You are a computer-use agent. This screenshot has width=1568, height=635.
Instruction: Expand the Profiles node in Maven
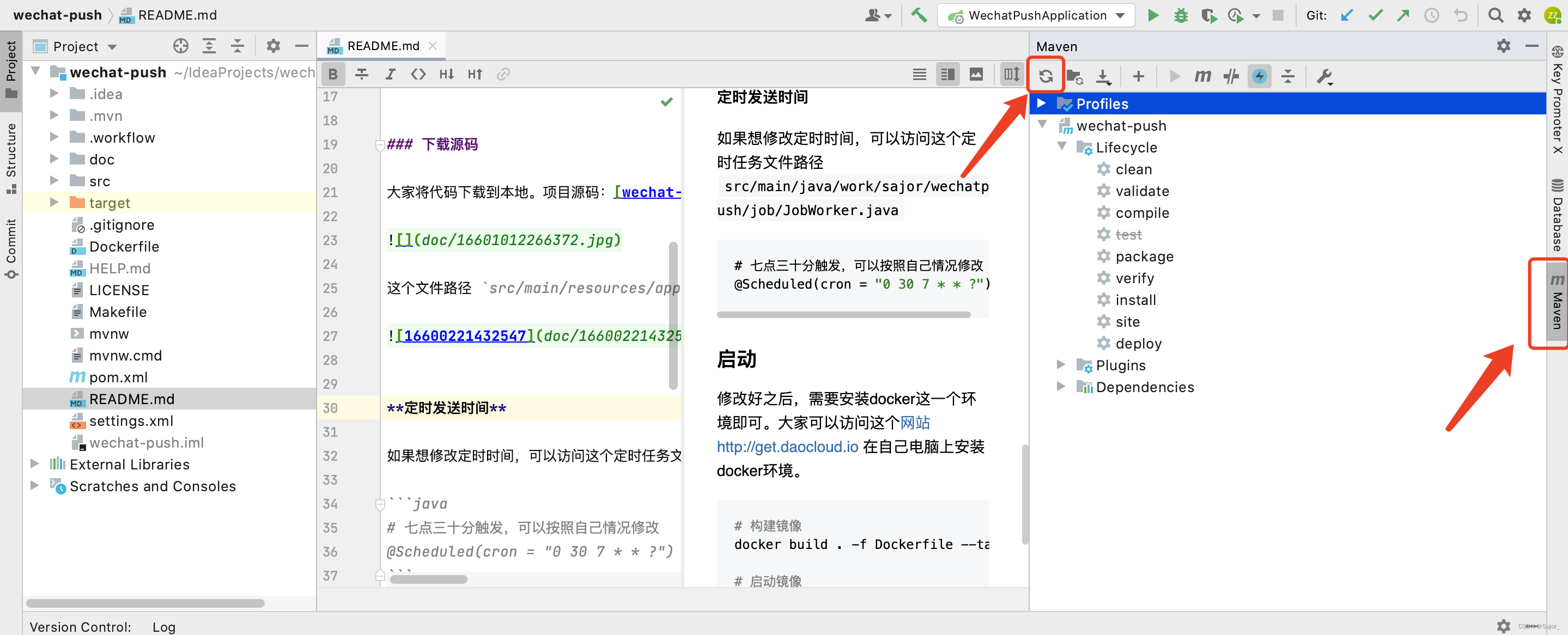tap(1042, 103)
